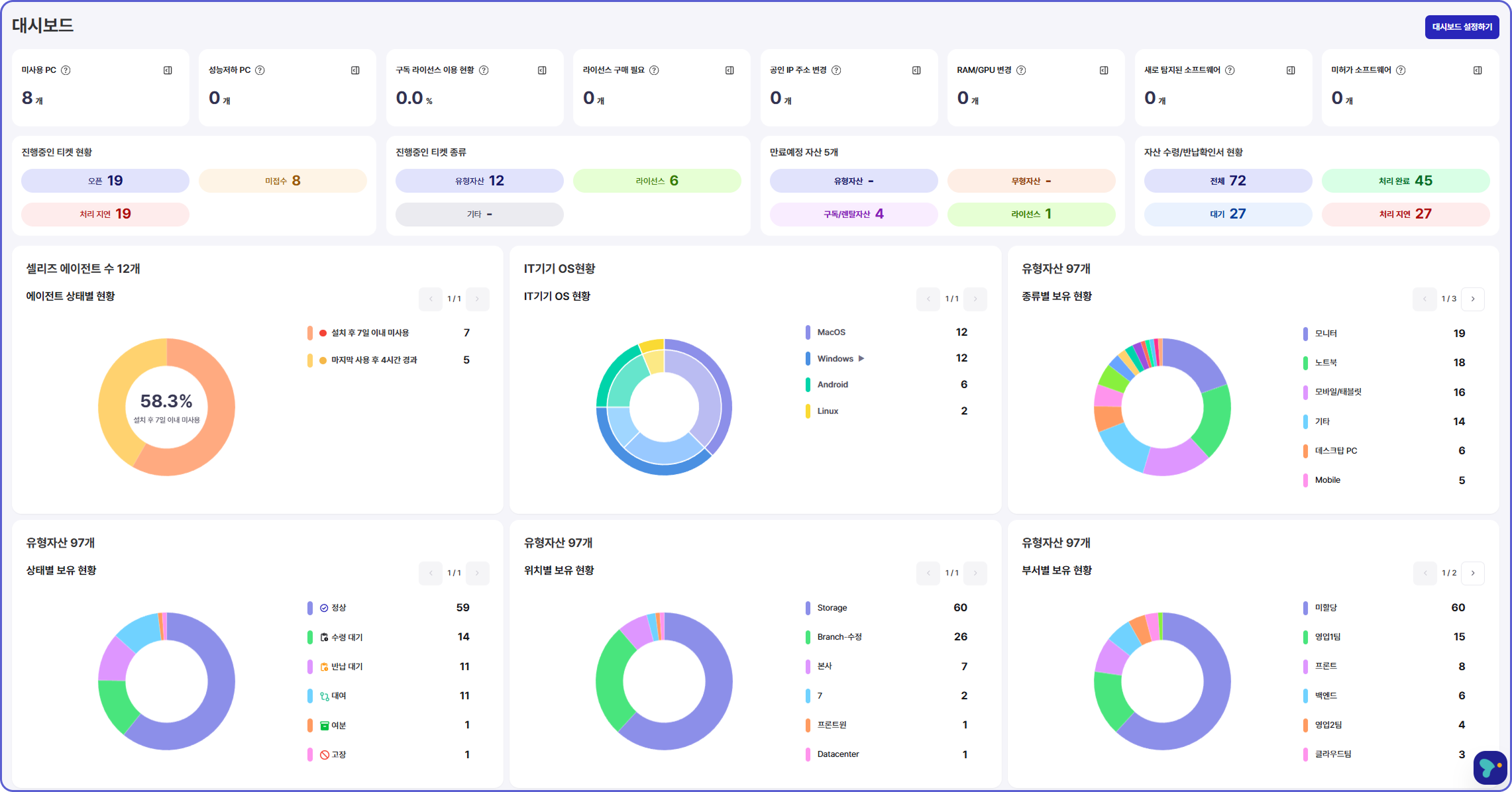Click help icon beside 라이선스 구매 필요
The image size is (1512, 792).
click(654, 70)
